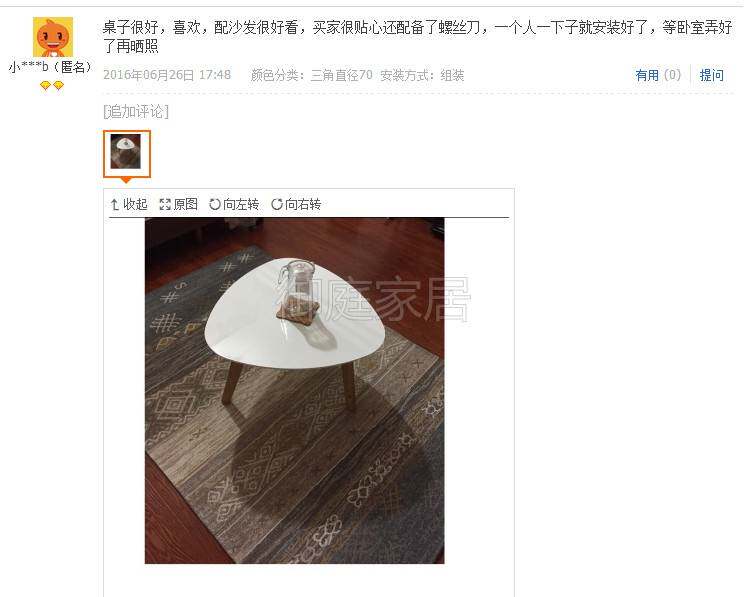Viewport: 746px width, 597px height.
Task: Click the 提问 link
Action: coord(712,75)
